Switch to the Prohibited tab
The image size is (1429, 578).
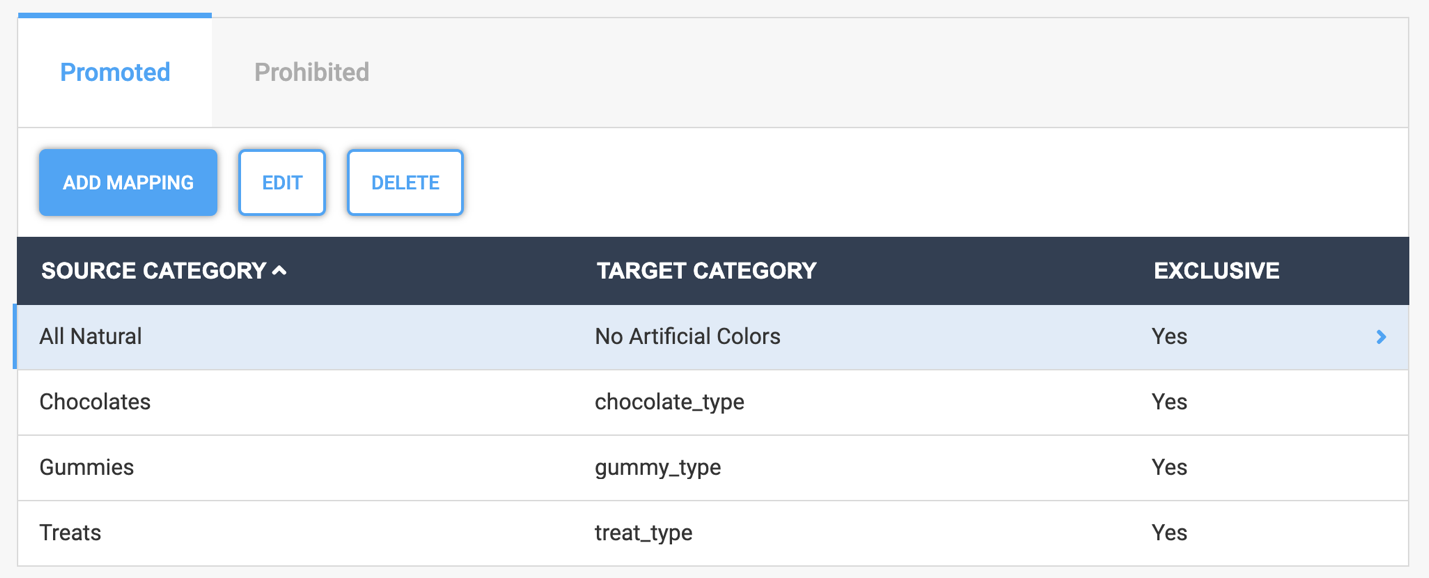[x=311, y=71]
